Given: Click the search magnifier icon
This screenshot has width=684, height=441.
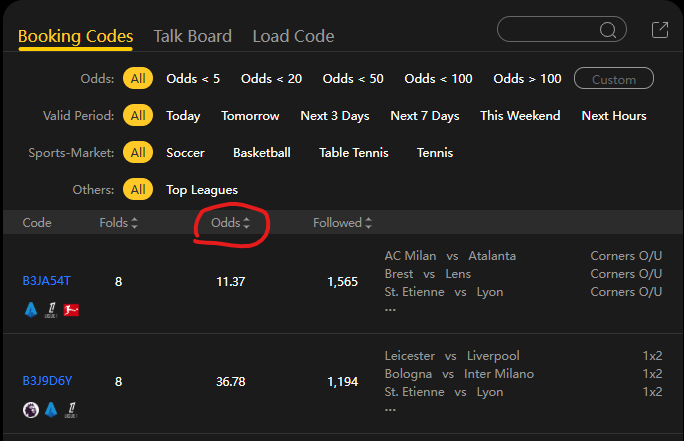Looking at the screenshot, I should [608, 30].
